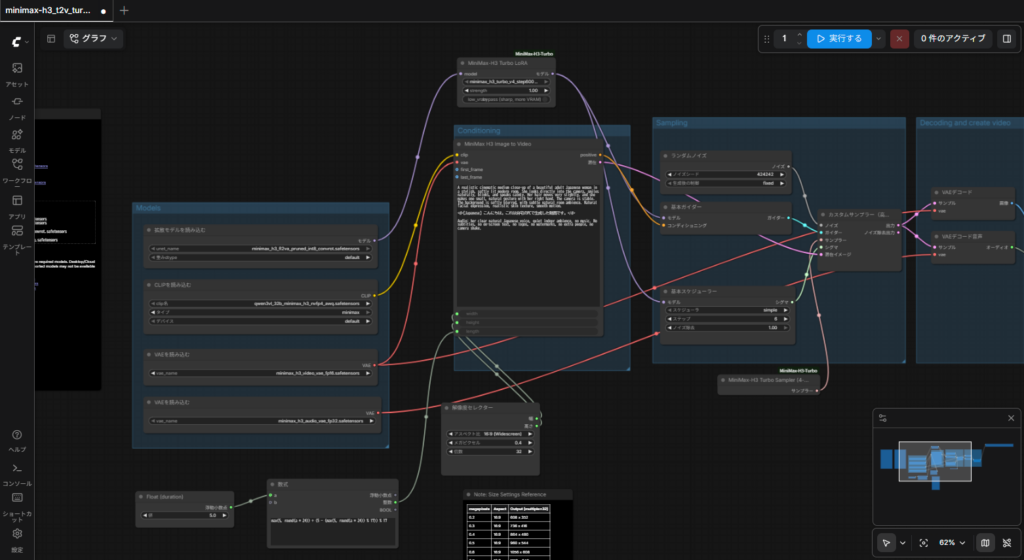Viewport: 1024px width, 560px height.
Task: Close the minimap panel
Action: coord(1011,418)
